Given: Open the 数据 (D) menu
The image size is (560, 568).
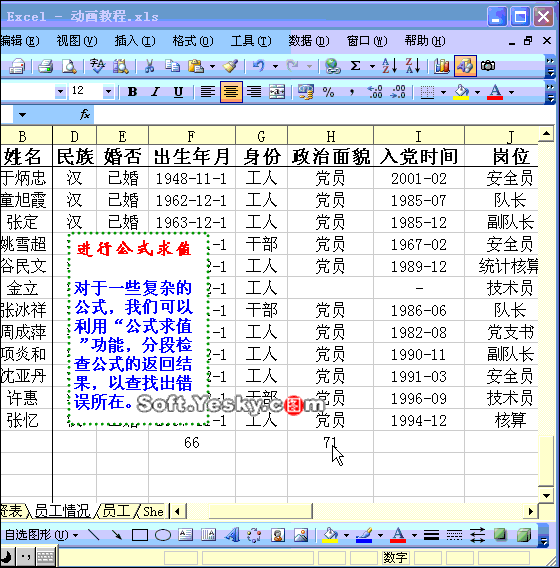Looking at the screenshot, I should [x=309, y=41].
